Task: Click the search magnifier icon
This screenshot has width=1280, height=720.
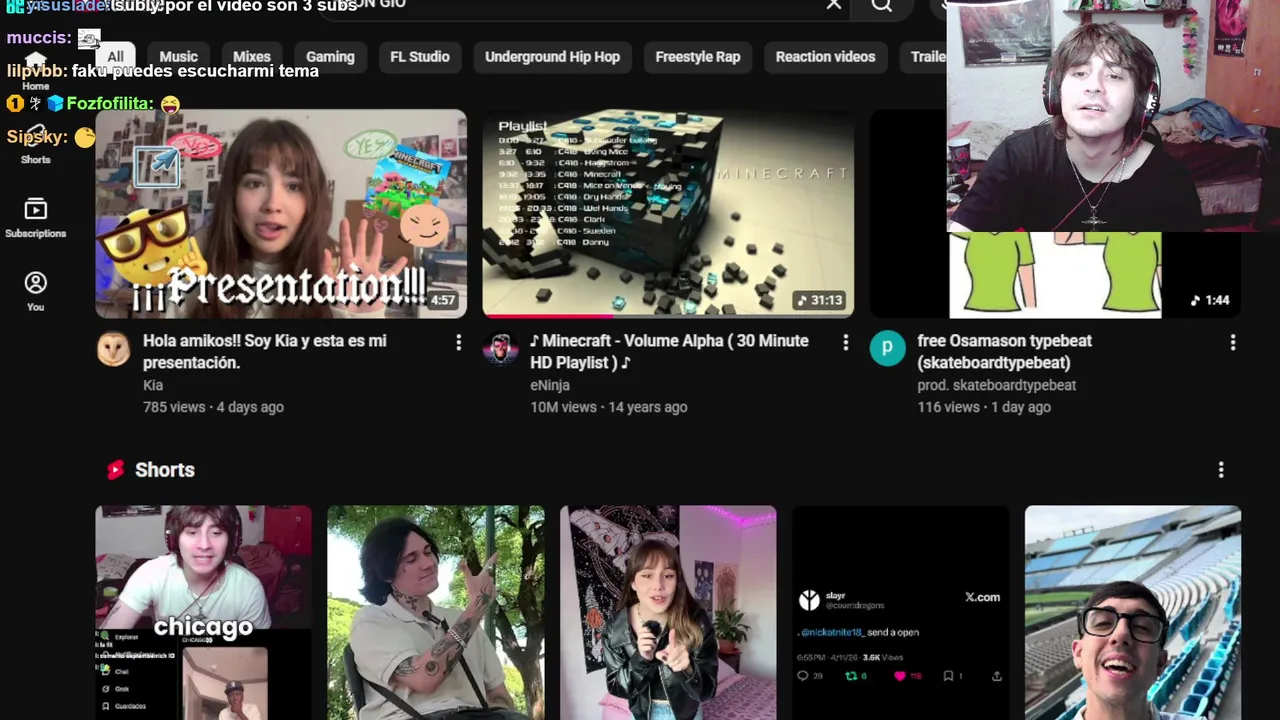Action: (881, 6)
